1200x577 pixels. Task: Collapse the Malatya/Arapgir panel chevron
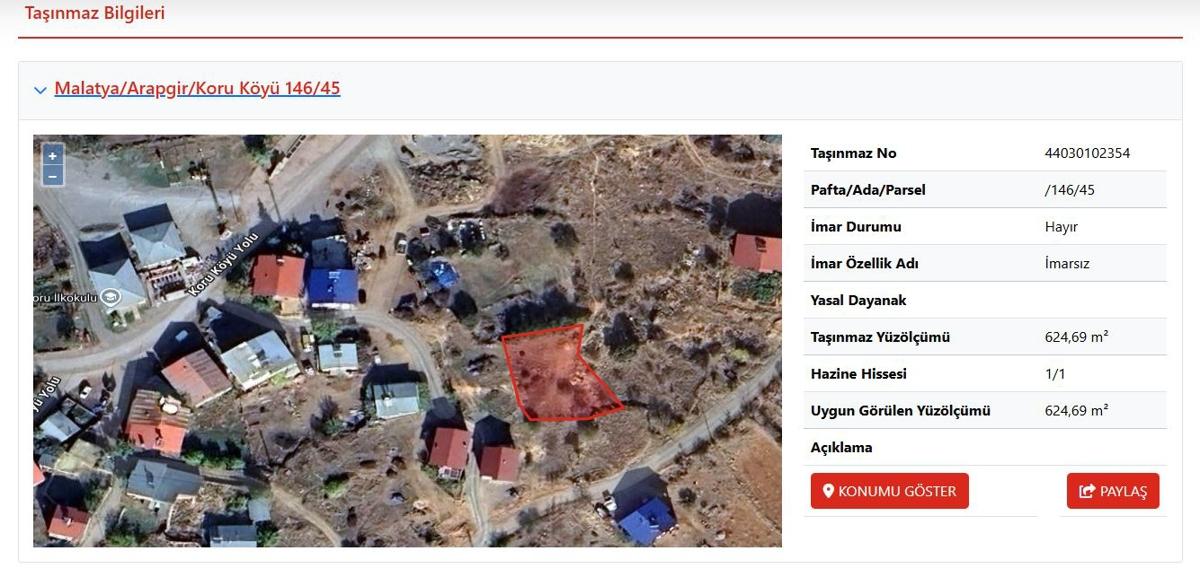[x=40, y=90]
